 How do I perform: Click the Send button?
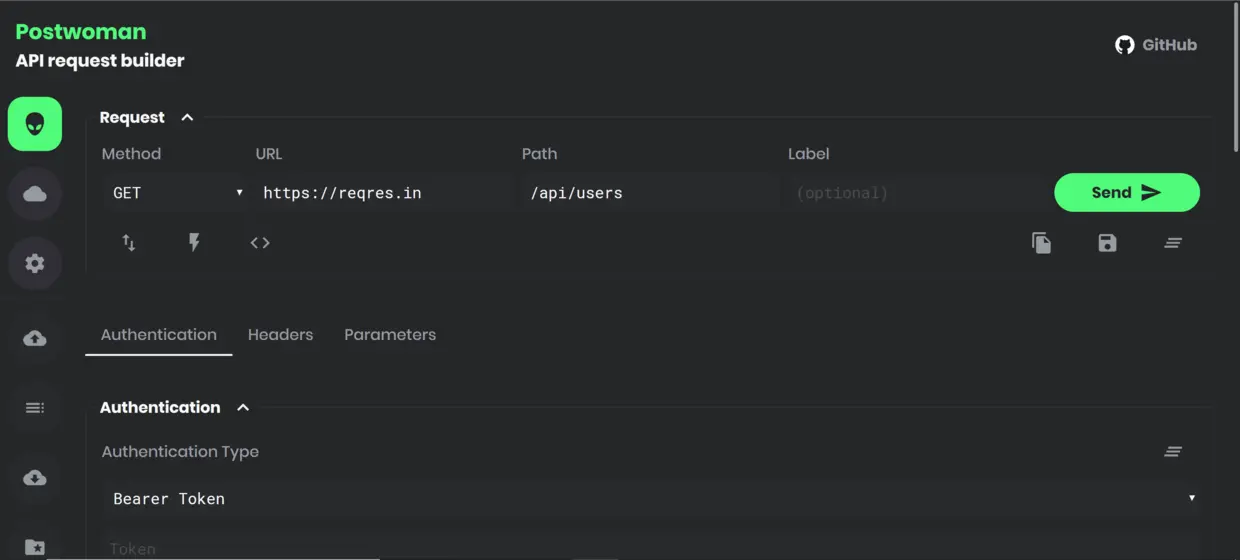1127,193
